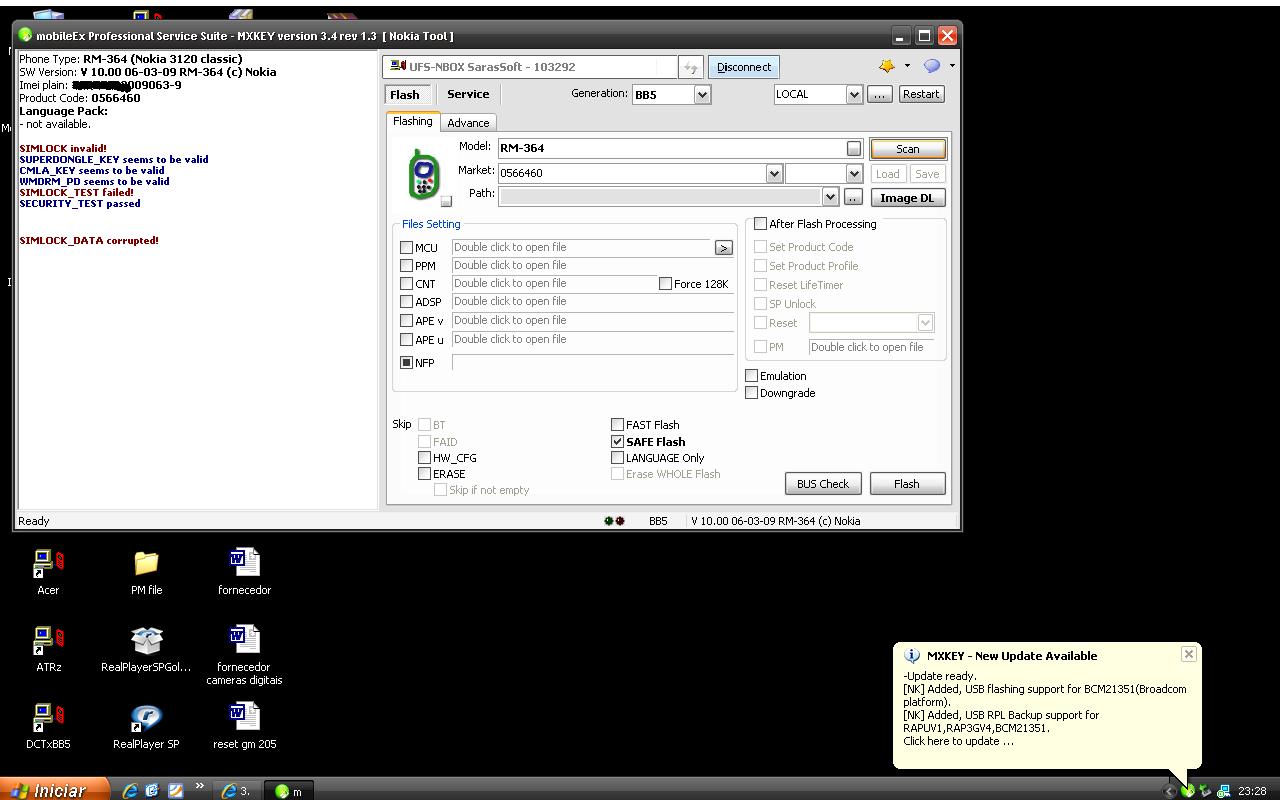This screenshot has width=1280, height=800.
Task: Open the Generation BB5 dropdown
Action: tap(702, 94)
